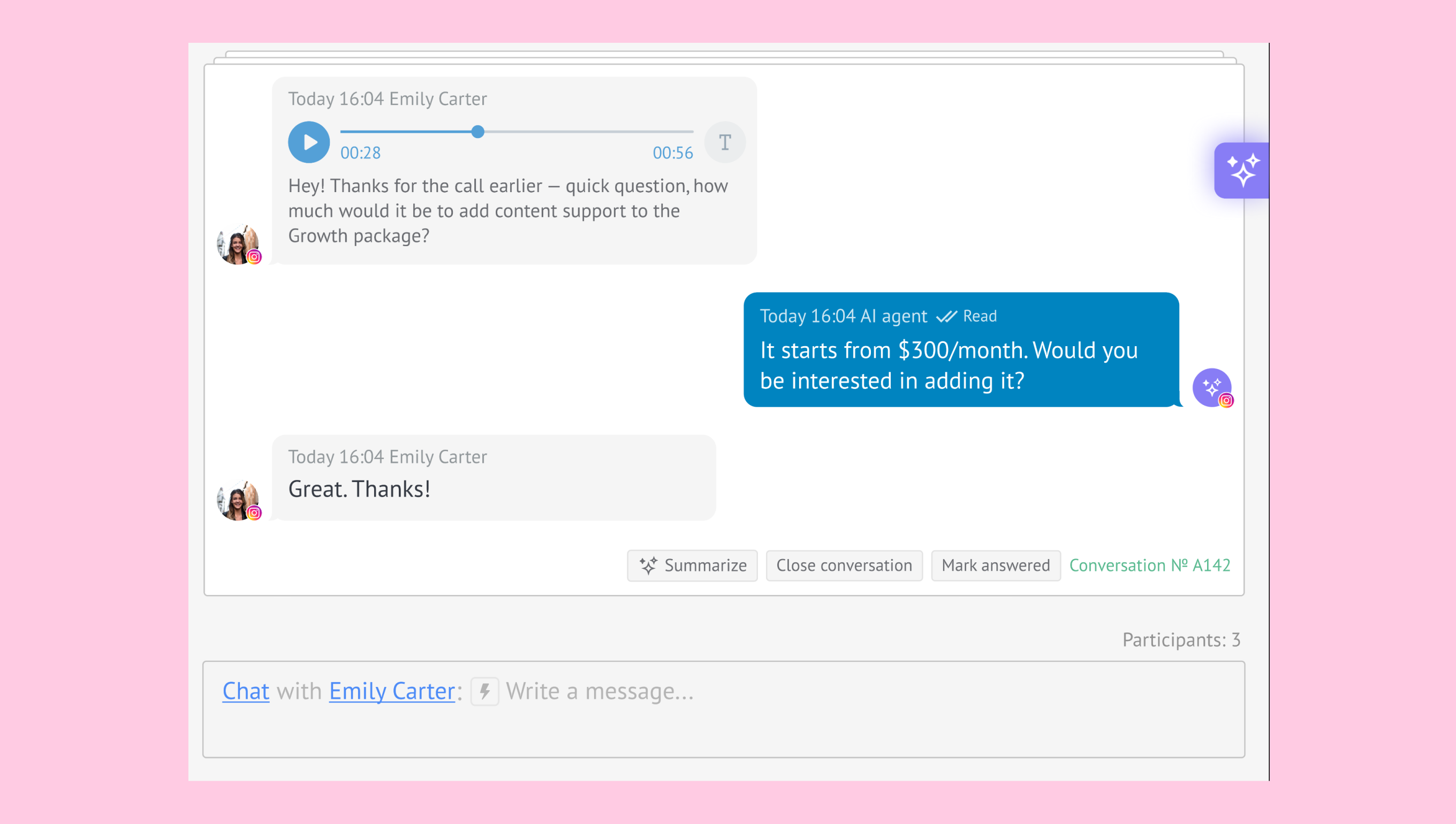Click the transcribe T icon

(725, 142)
